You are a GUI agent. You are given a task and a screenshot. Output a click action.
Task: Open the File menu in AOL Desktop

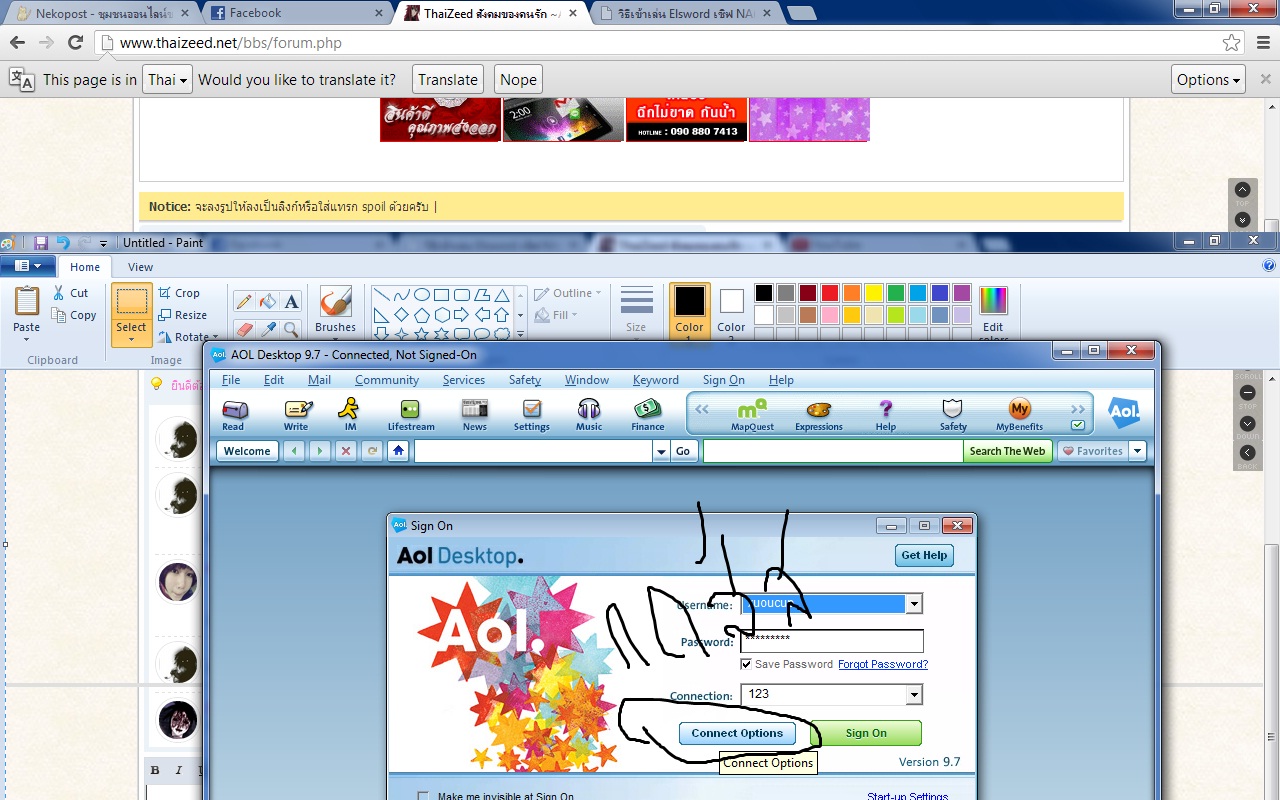coord(231,380)
